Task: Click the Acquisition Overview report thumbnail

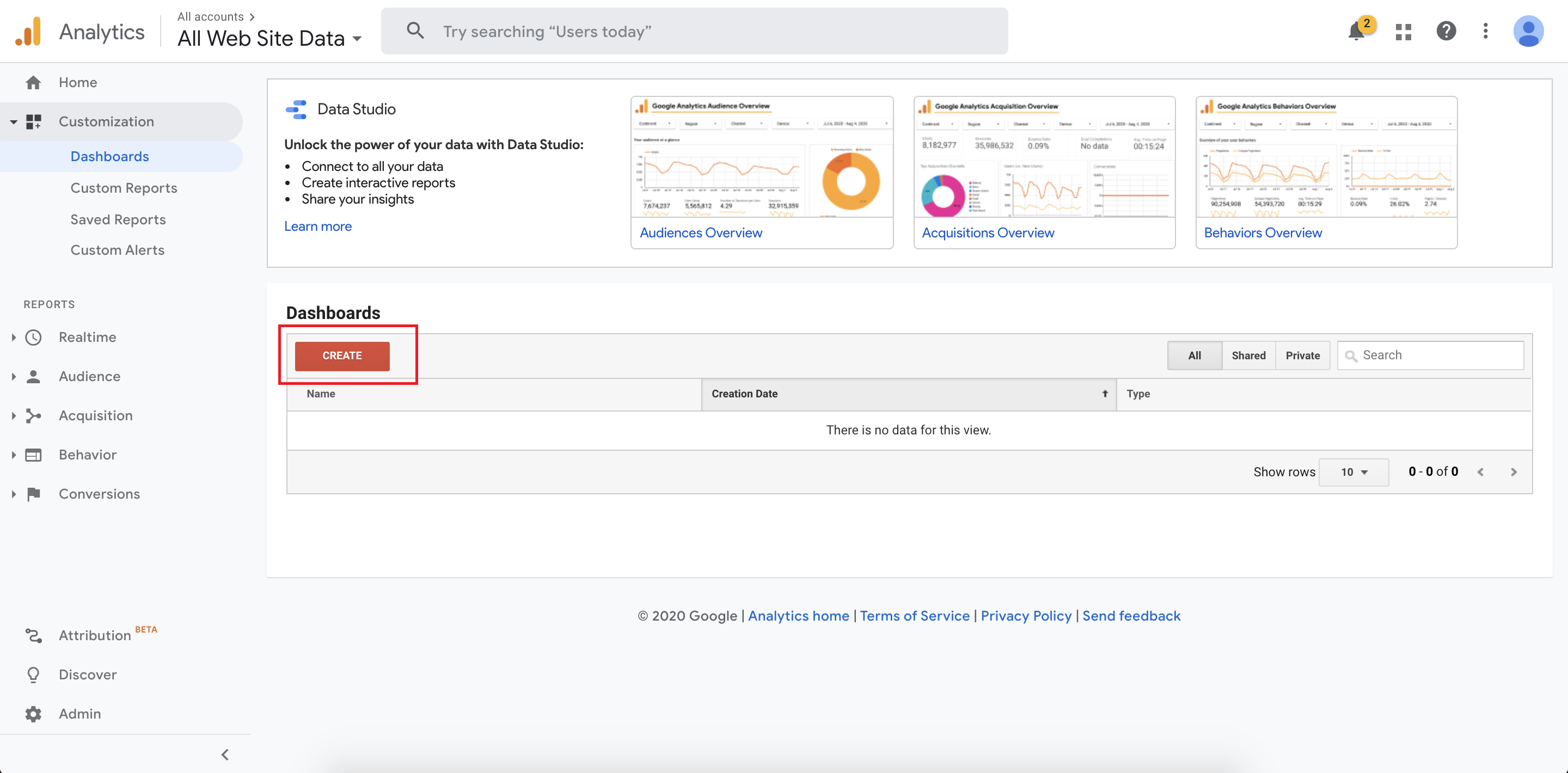Action: 1045,157
